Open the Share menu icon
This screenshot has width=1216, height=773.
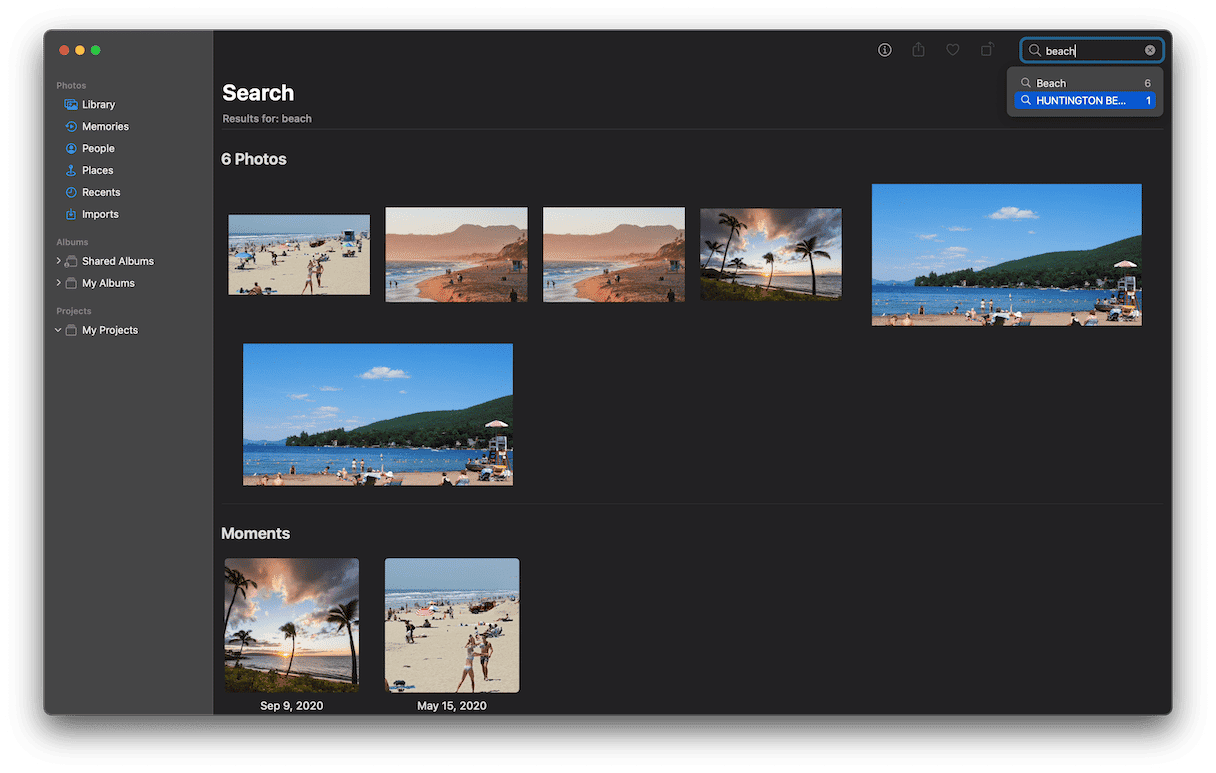pos(918,50)
